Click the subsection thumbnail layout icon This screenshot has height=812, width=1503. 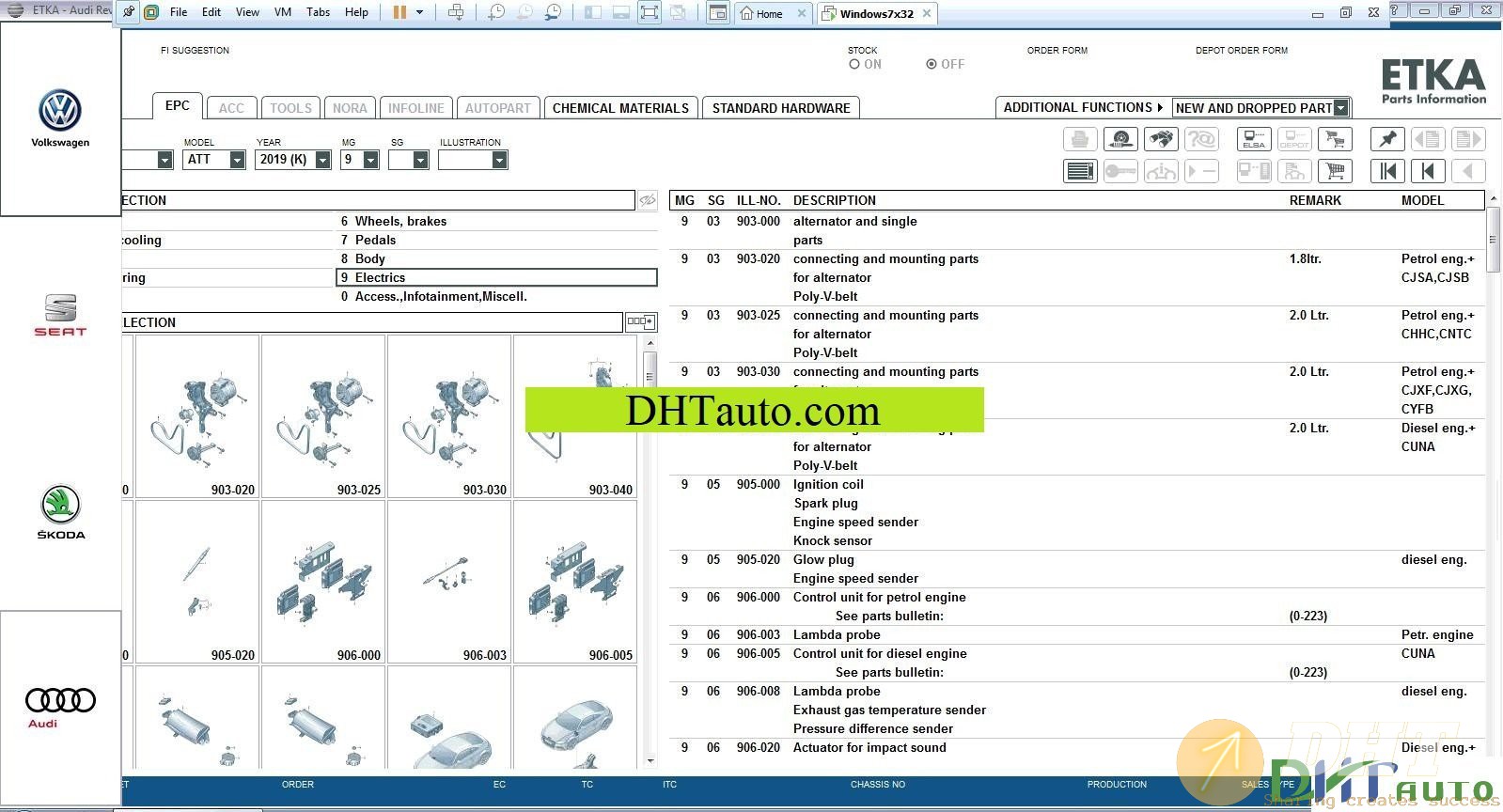641,321
